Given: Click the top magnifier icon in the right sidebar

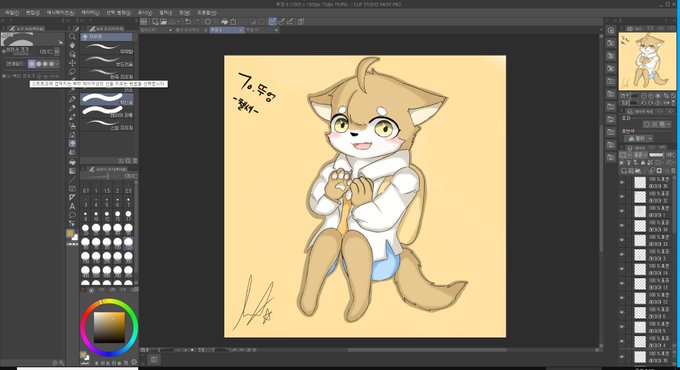Looking at the screenshot, I should [x=611, y=30].
